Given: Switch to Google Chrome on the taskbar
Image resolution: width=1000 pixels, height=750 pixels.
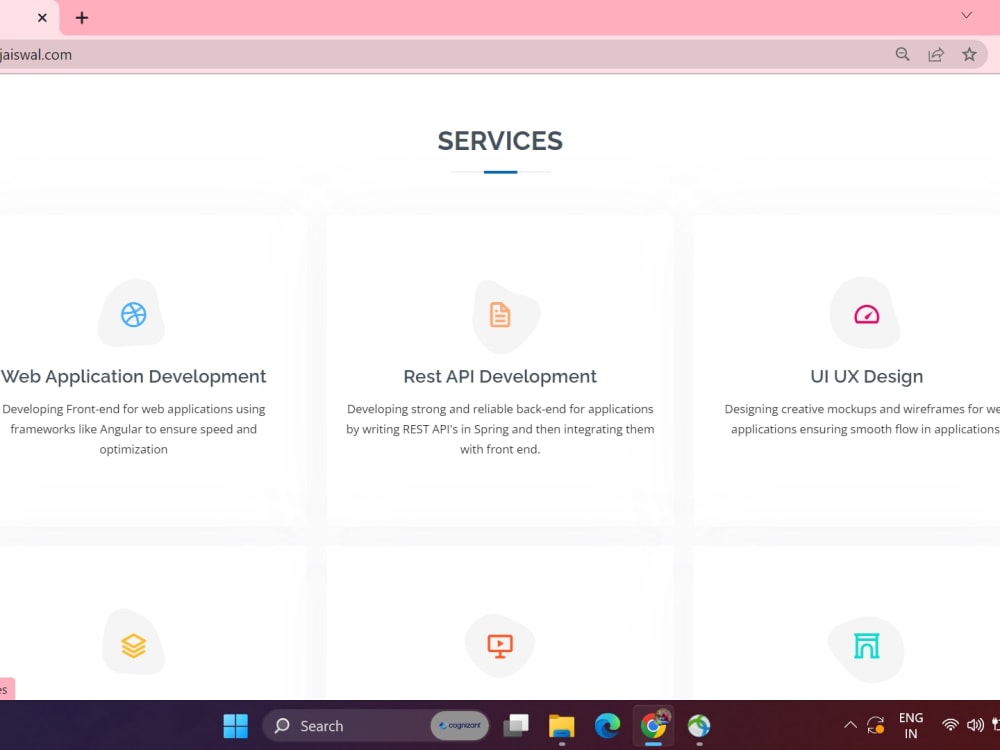Looking at the screenshot, I should click(653, 726).
